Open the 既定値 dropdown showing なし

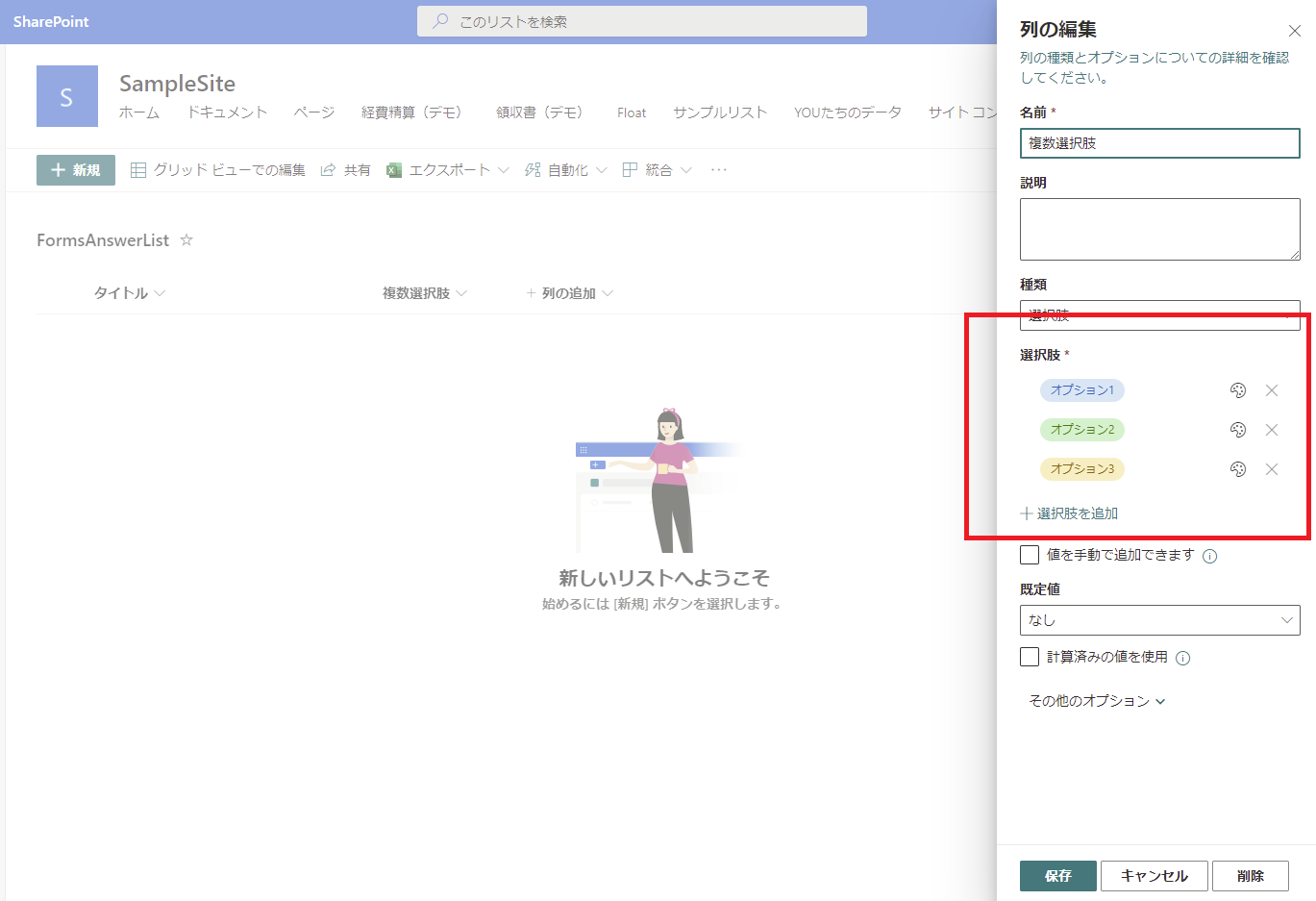click(x=1158, y=620)
